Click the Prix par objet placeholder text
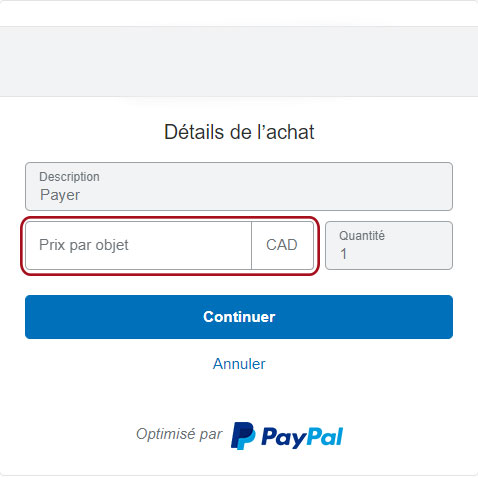 coord(84,245)
